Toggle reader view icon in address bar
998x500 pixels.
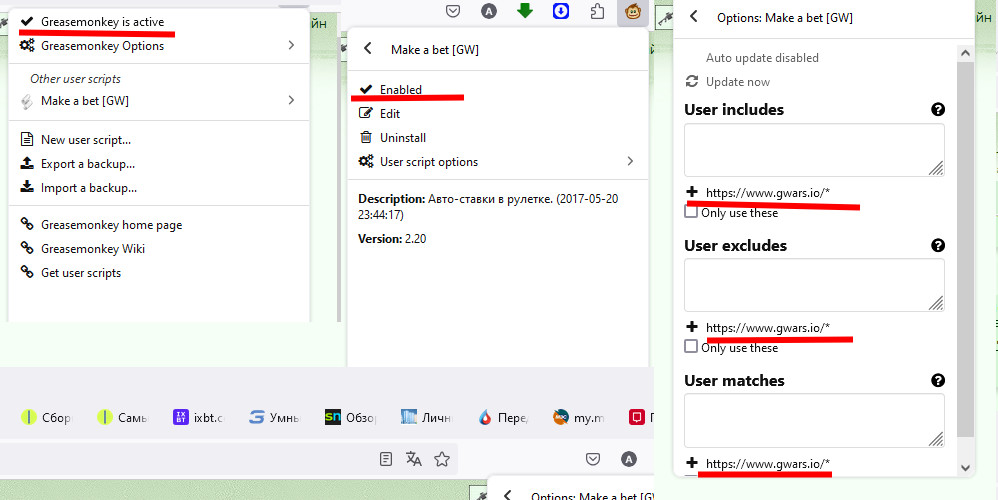click(386, 459)
